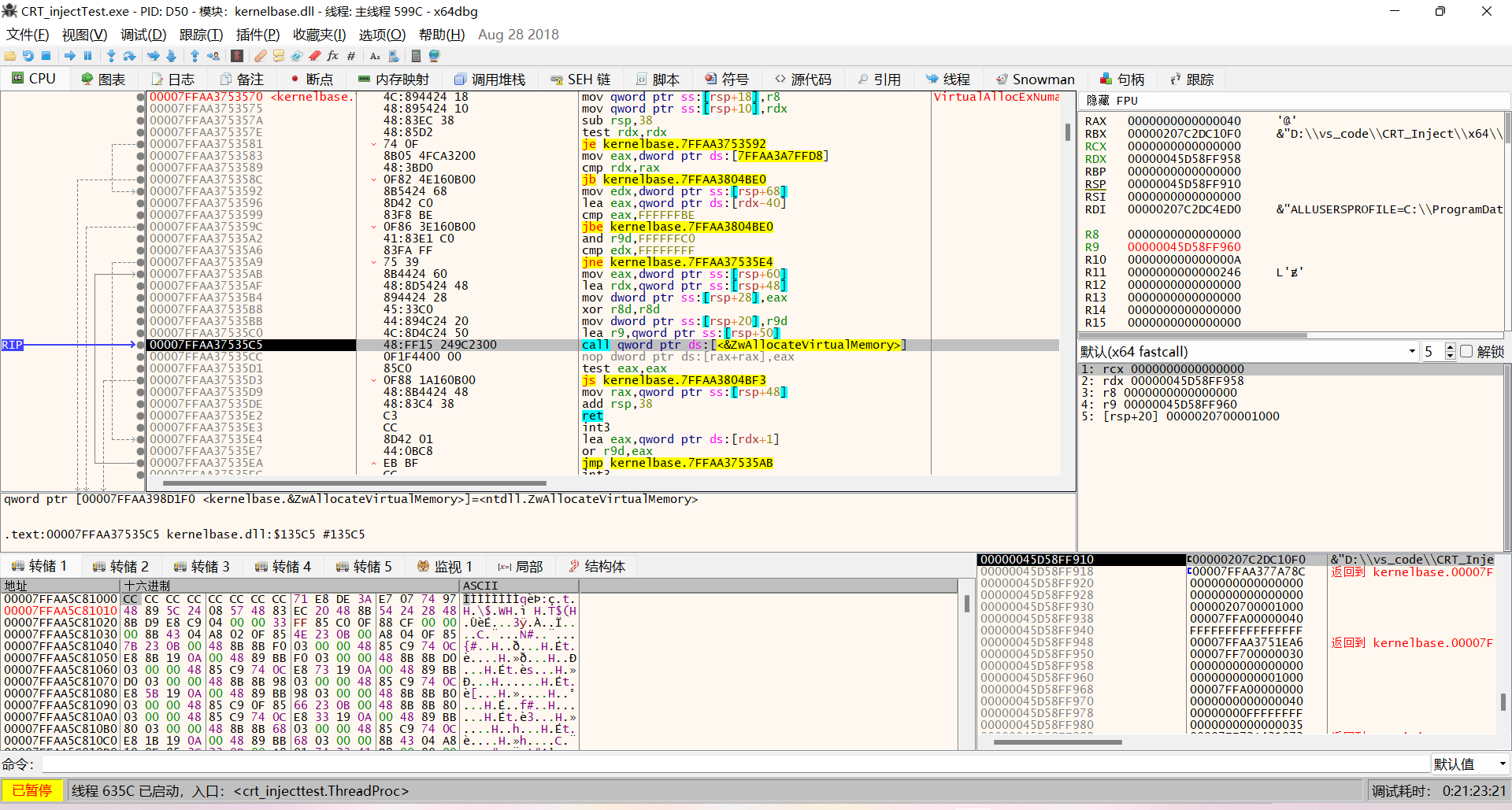Pause execution with the pause icon
The height and width of the screenshot is (810, 1512).
[88, 56]
